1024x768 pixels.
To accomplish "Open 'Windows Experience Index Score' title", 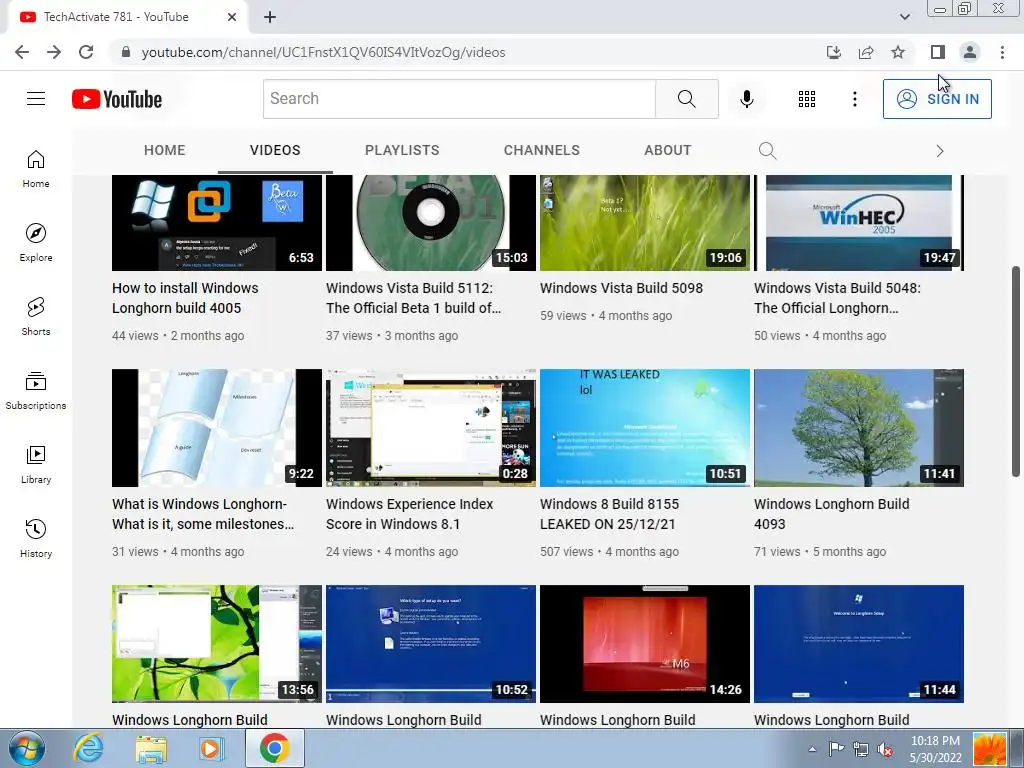I will coord(409,514).
